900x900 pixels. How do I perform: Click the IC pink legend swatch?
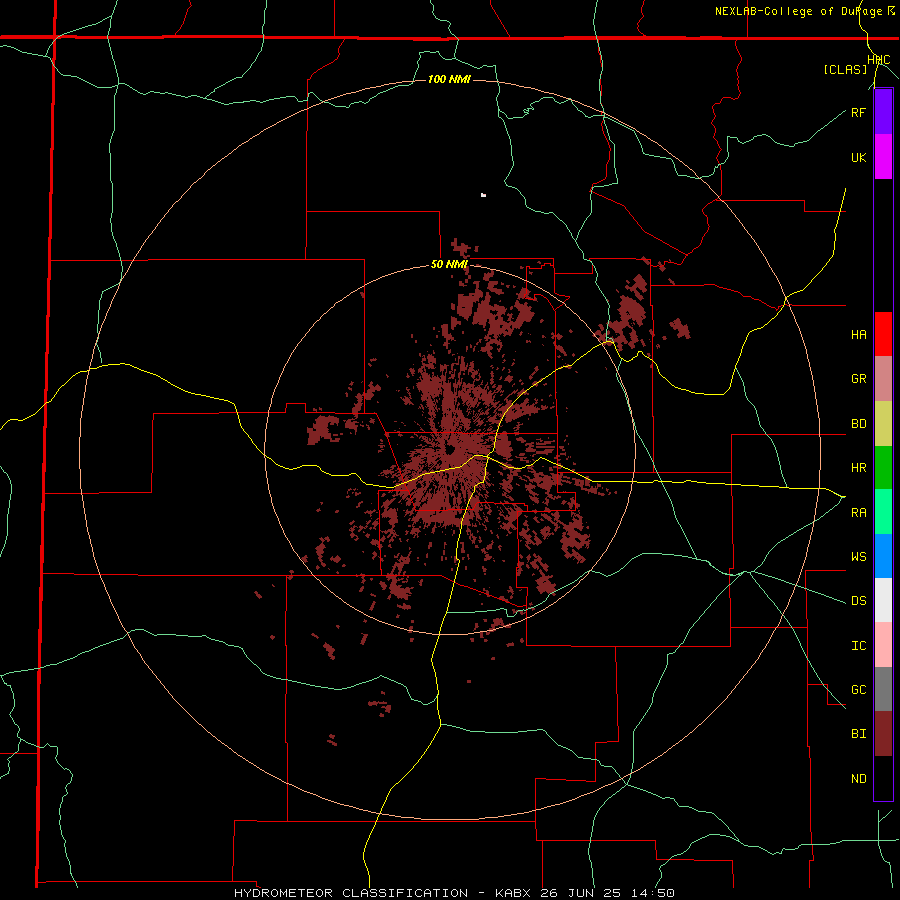coord(883,645)
